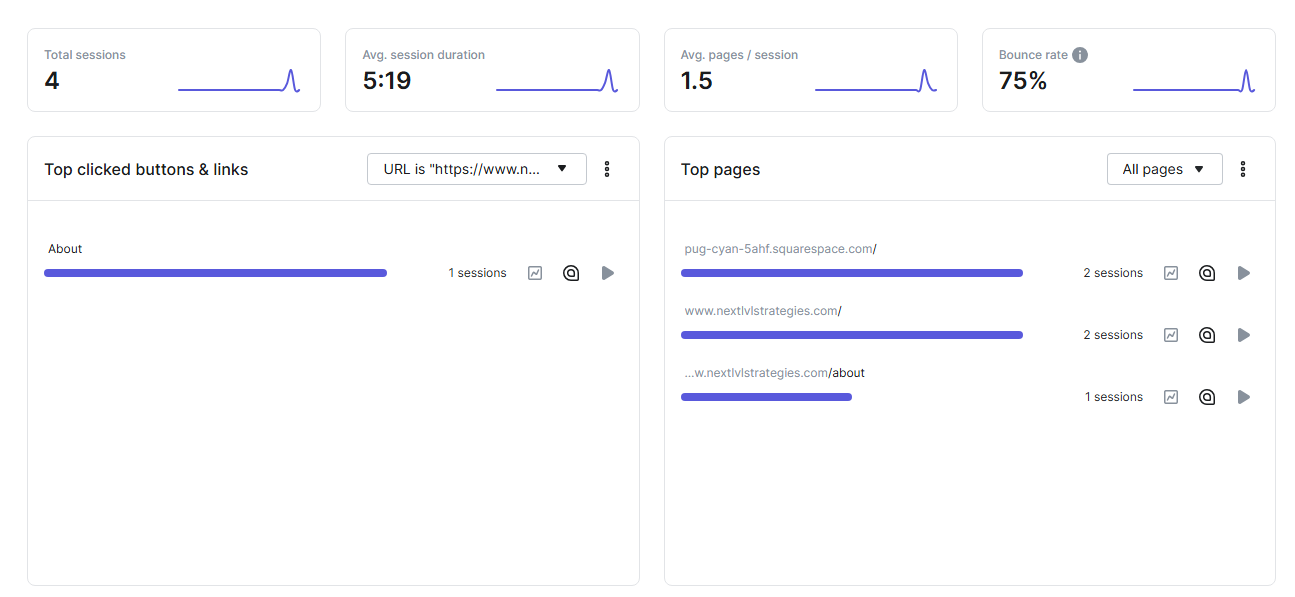
Task: Open trend chart for /about page
Action: click(1171, 397)
